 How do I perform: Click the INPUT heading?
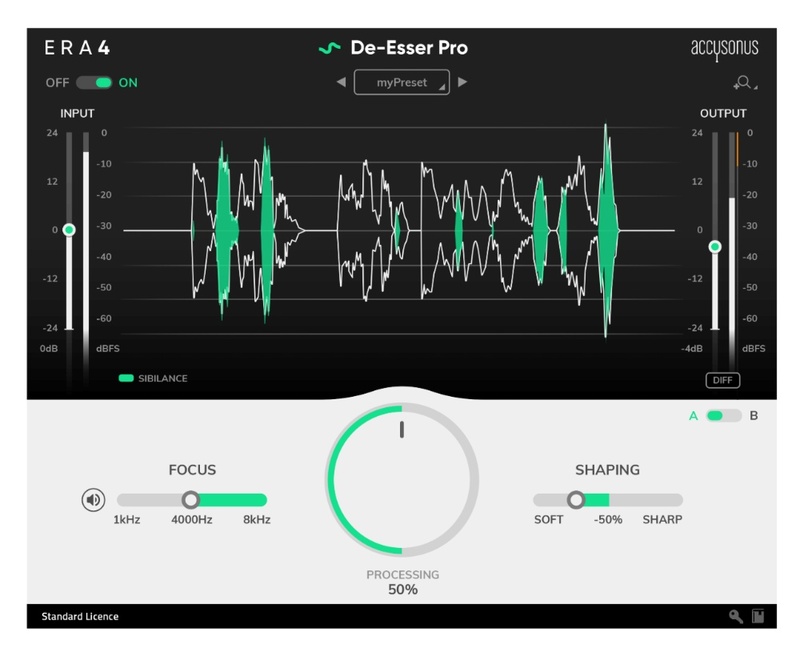tap(77, 113)
